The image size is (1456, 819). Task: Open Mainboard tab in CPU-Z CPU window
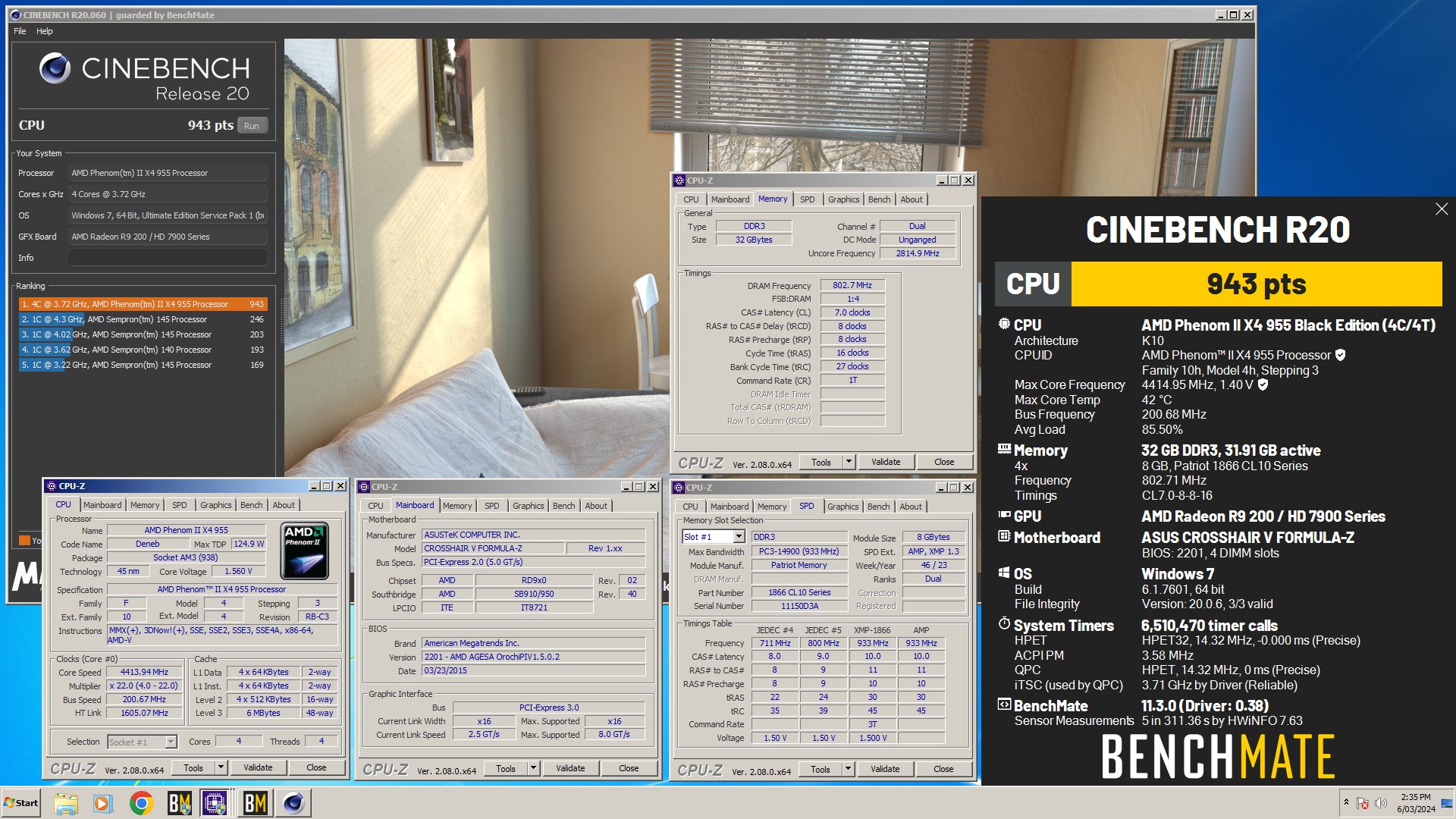pos(102,505)
